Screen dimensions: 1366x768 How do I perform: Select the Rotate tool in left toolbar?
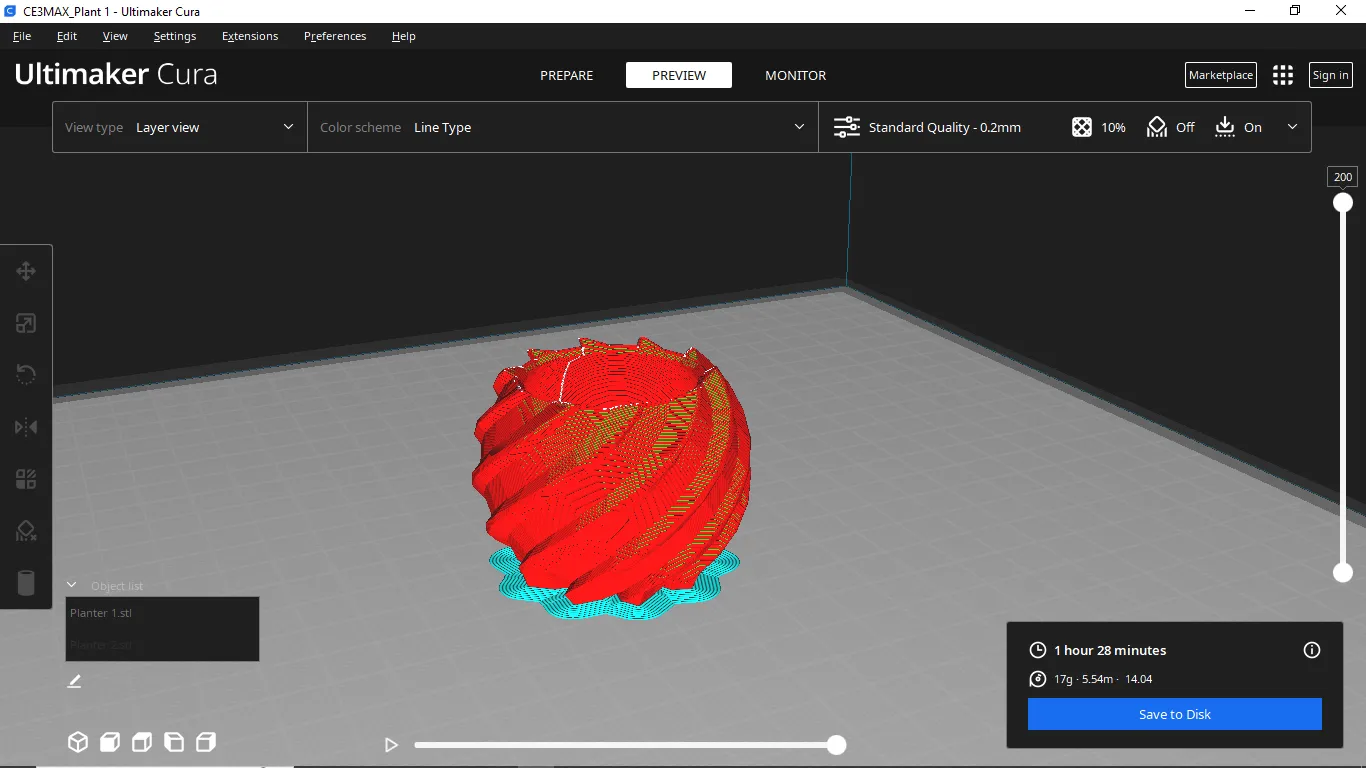click(x=26, y=375)
